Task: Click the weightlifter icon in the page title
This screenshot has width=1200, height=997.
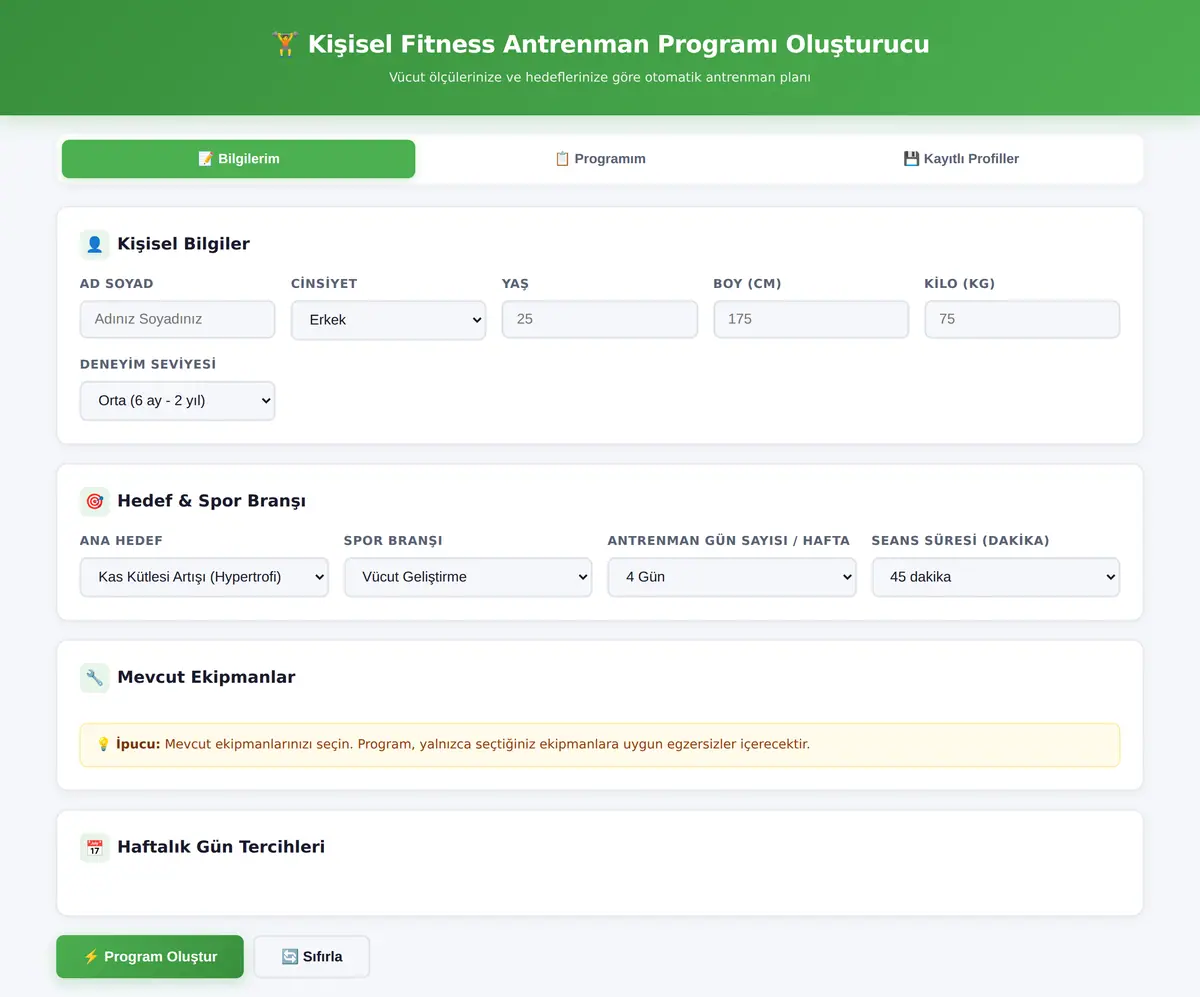Action: [285, 44]
